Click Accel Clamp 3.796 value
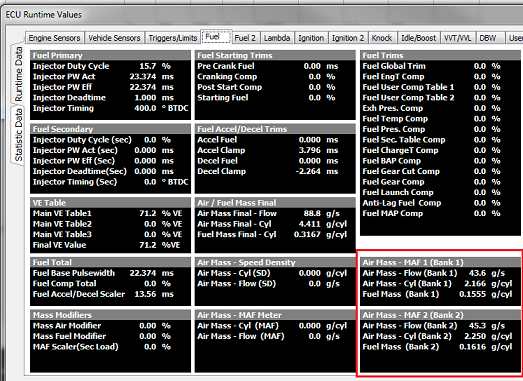The height and width of the screenshot is (381, 523). pos(310,150)
